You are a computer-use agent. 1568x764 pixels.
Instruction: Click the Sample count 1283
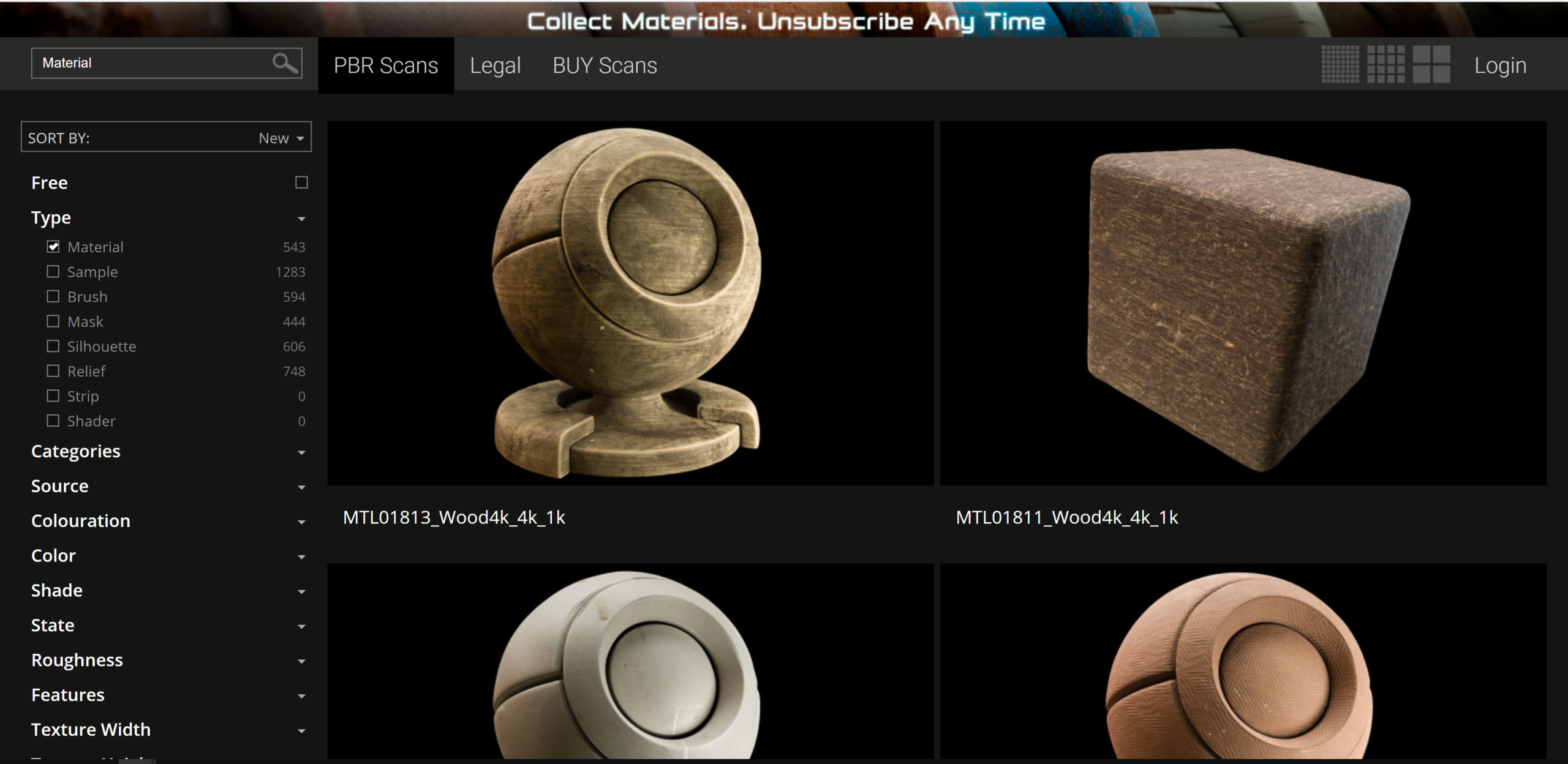coord(290,272)
